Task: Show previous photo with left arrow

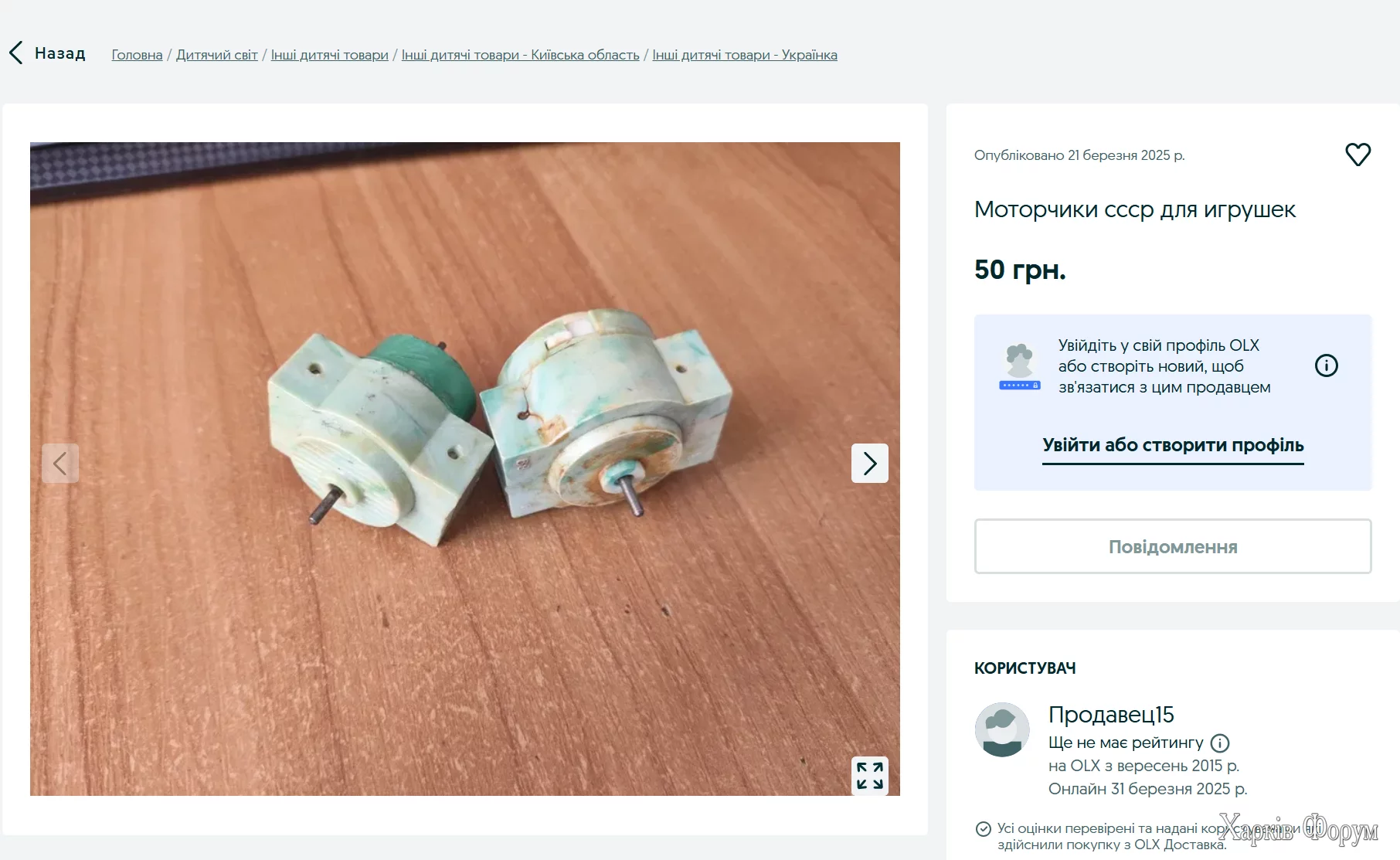Action: point(60,463)
